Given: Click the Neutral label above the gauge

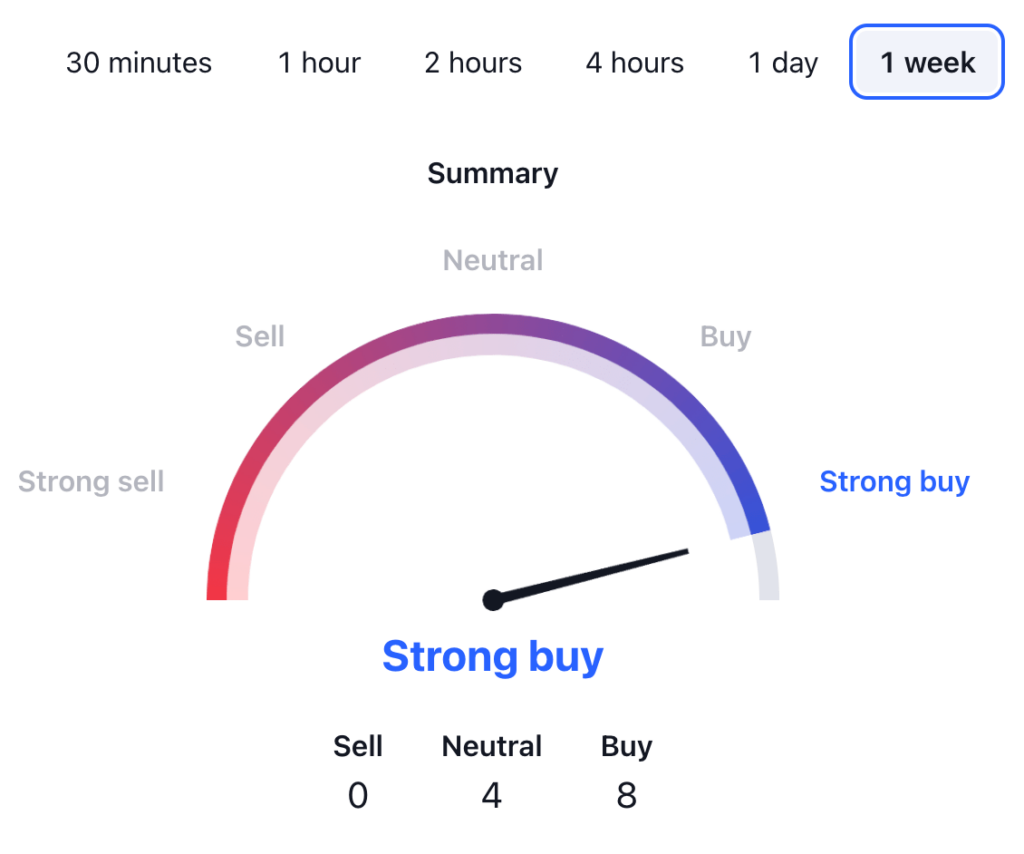Looking at the screenshot, I should click(x=493, y=260).
